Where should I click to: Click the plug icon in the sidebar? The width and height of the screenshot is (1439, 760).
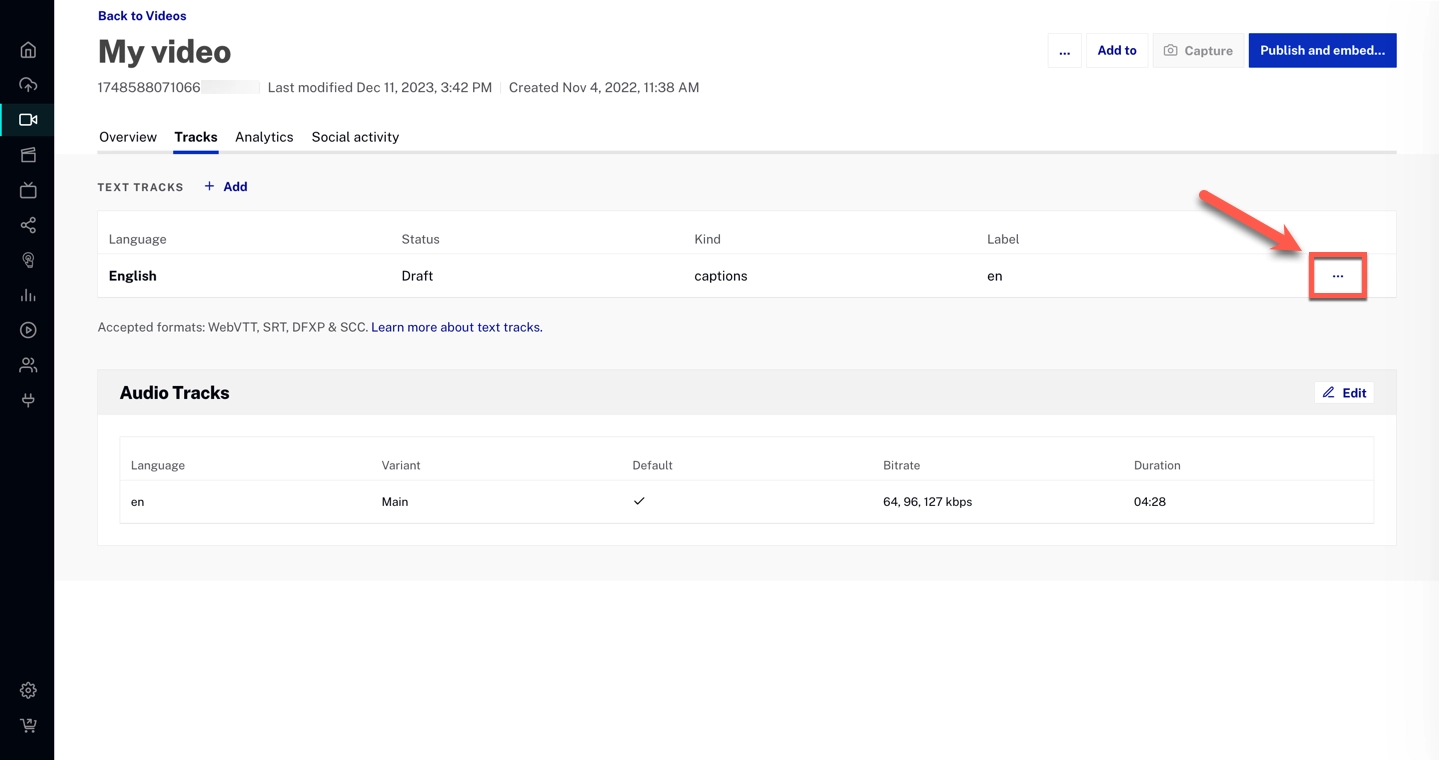(28, 400)
